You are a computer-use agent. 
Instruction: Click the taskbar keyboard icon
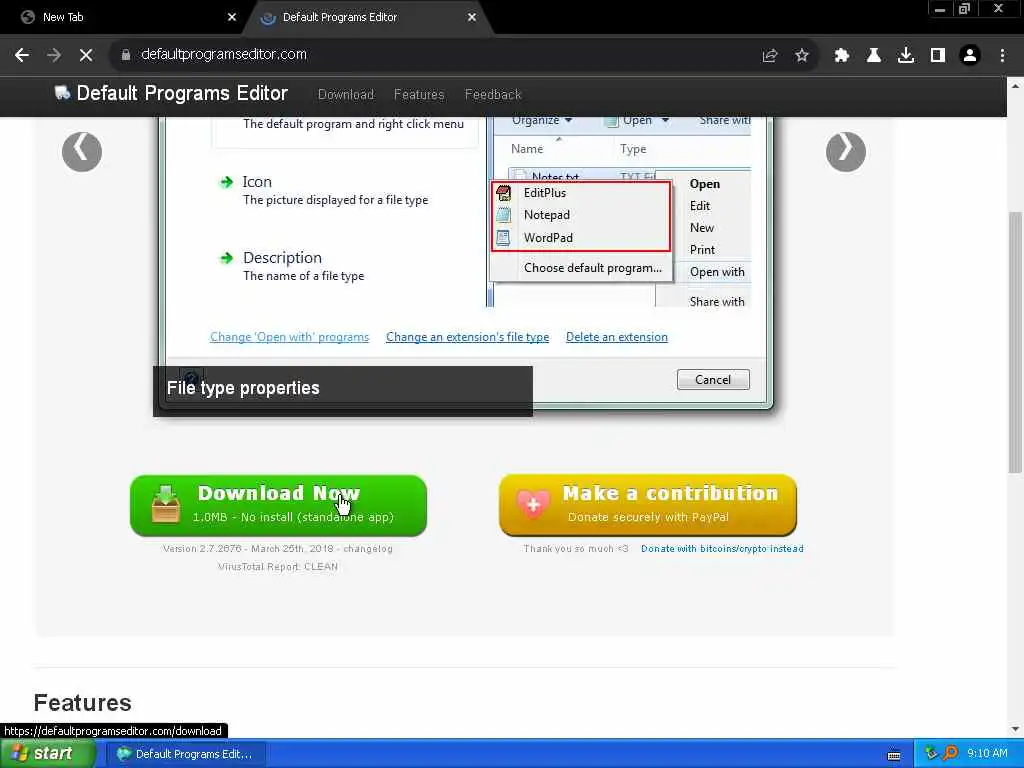tap(894, 755)
